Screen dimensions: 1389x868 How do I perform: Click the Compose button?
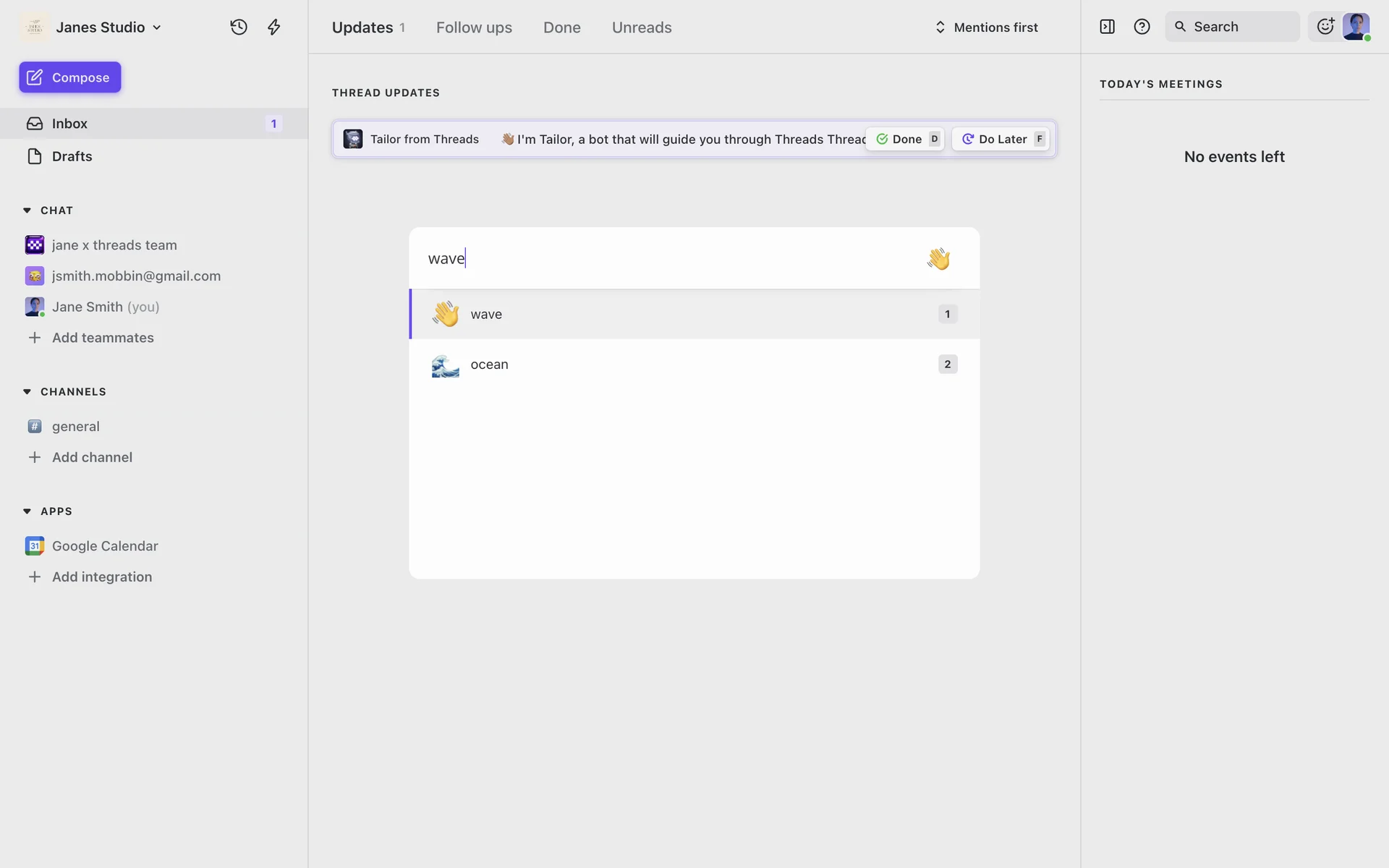[x=70, y=77]
